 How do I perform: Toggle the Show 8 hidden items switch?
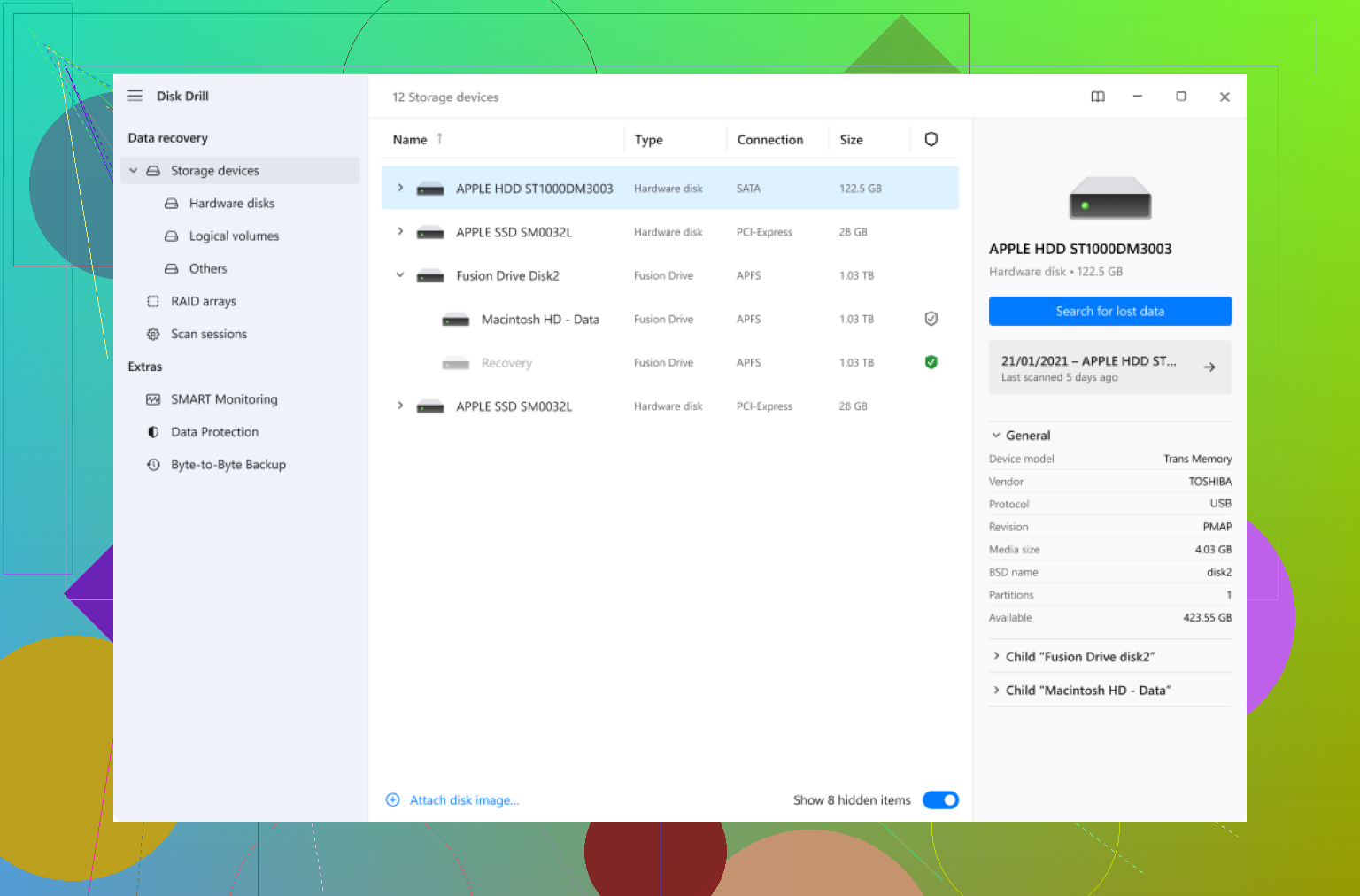(940, 800)
